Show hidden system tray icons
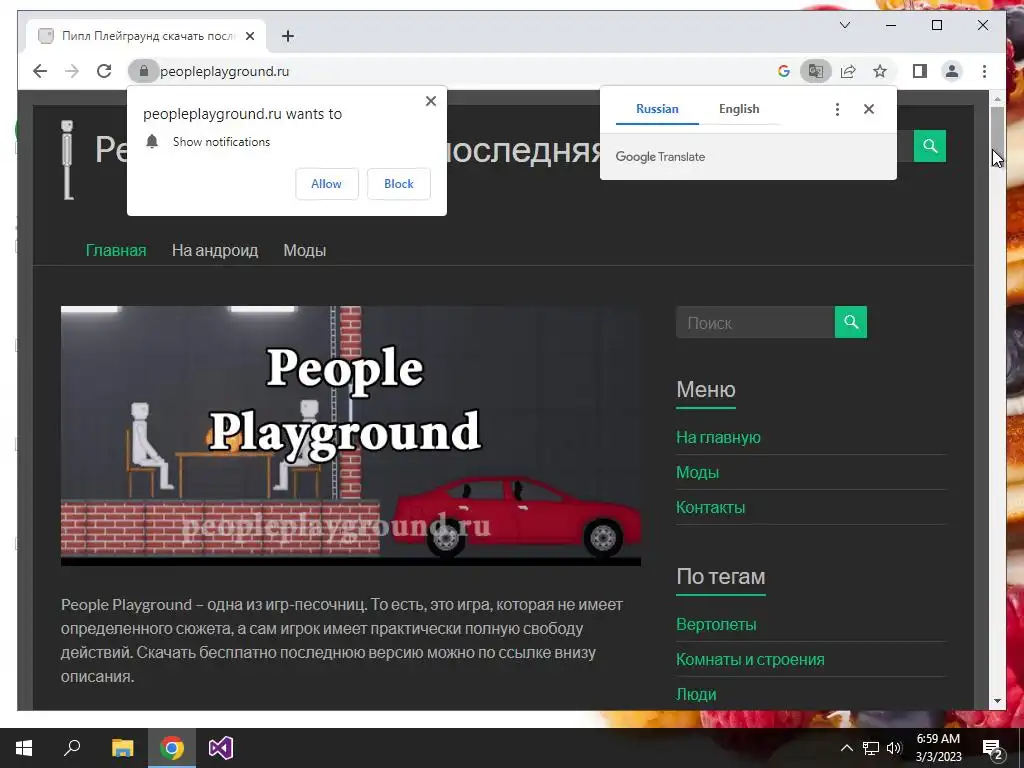 point(846,748)
